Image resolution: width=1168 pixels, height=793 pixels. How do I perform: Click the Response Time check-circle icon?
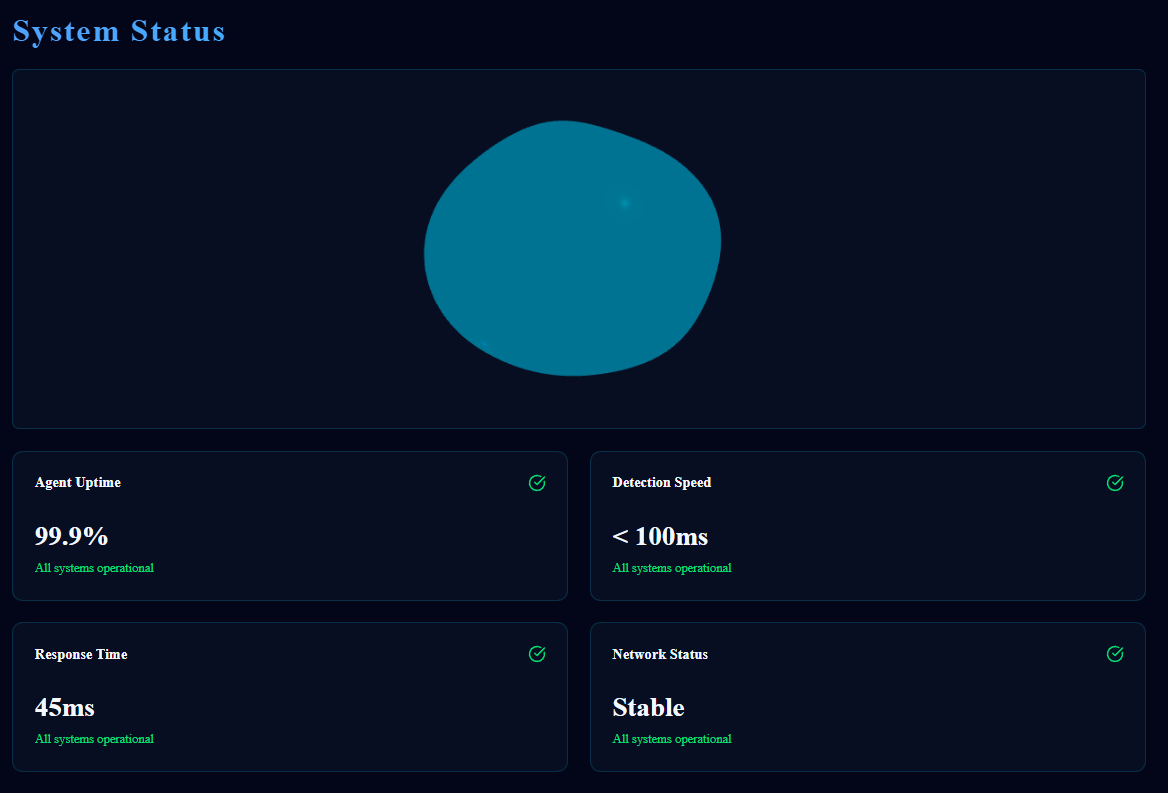click(x=537, y=654)
